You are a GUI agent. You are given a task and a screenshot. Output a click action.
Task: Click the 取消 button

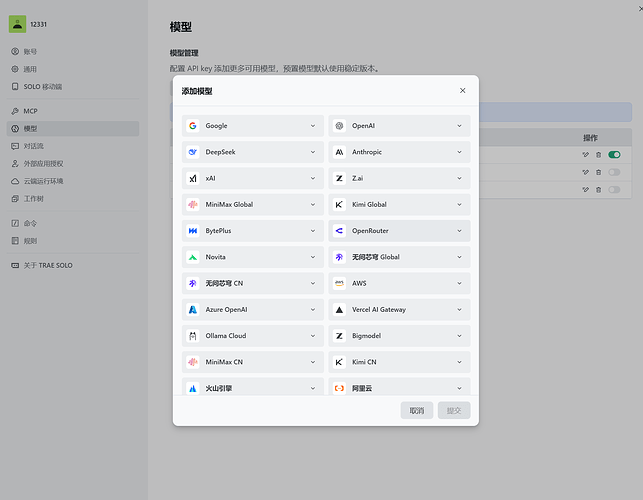[417, 411]
